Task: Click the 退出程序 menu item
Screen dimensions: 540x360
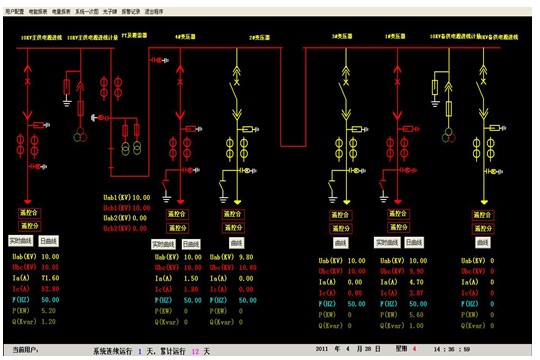Action: [x=154, y=11]
